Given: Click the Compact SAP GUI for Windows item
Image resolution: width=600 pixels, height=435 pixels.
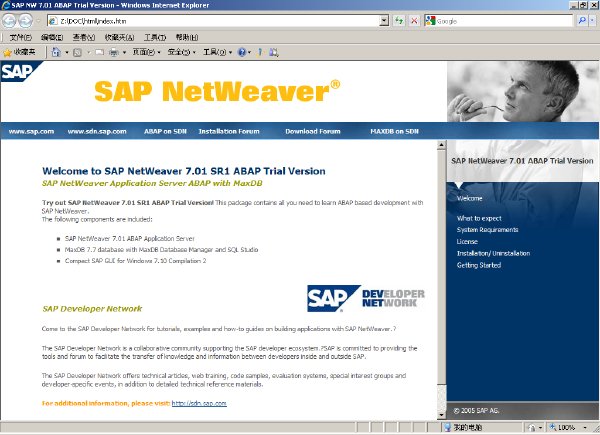Looking at the screenshot, I should coord(135,261).
